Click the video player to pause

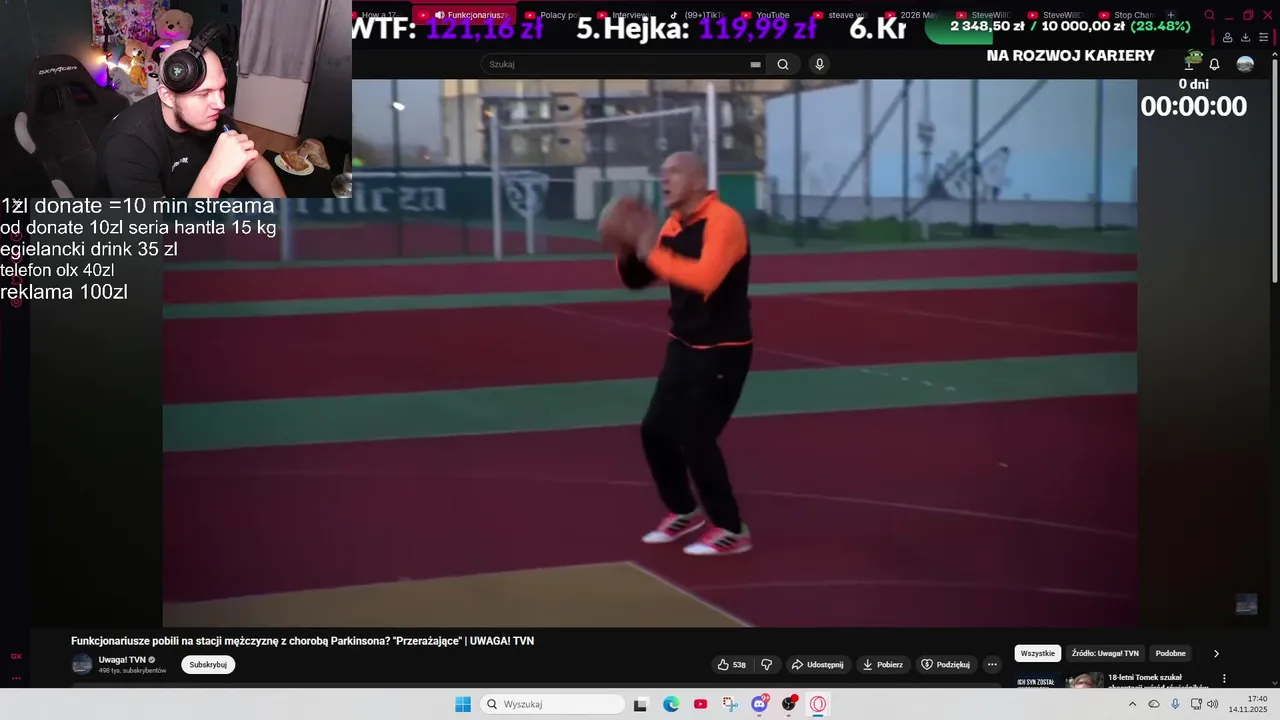[x=650, y=353]
